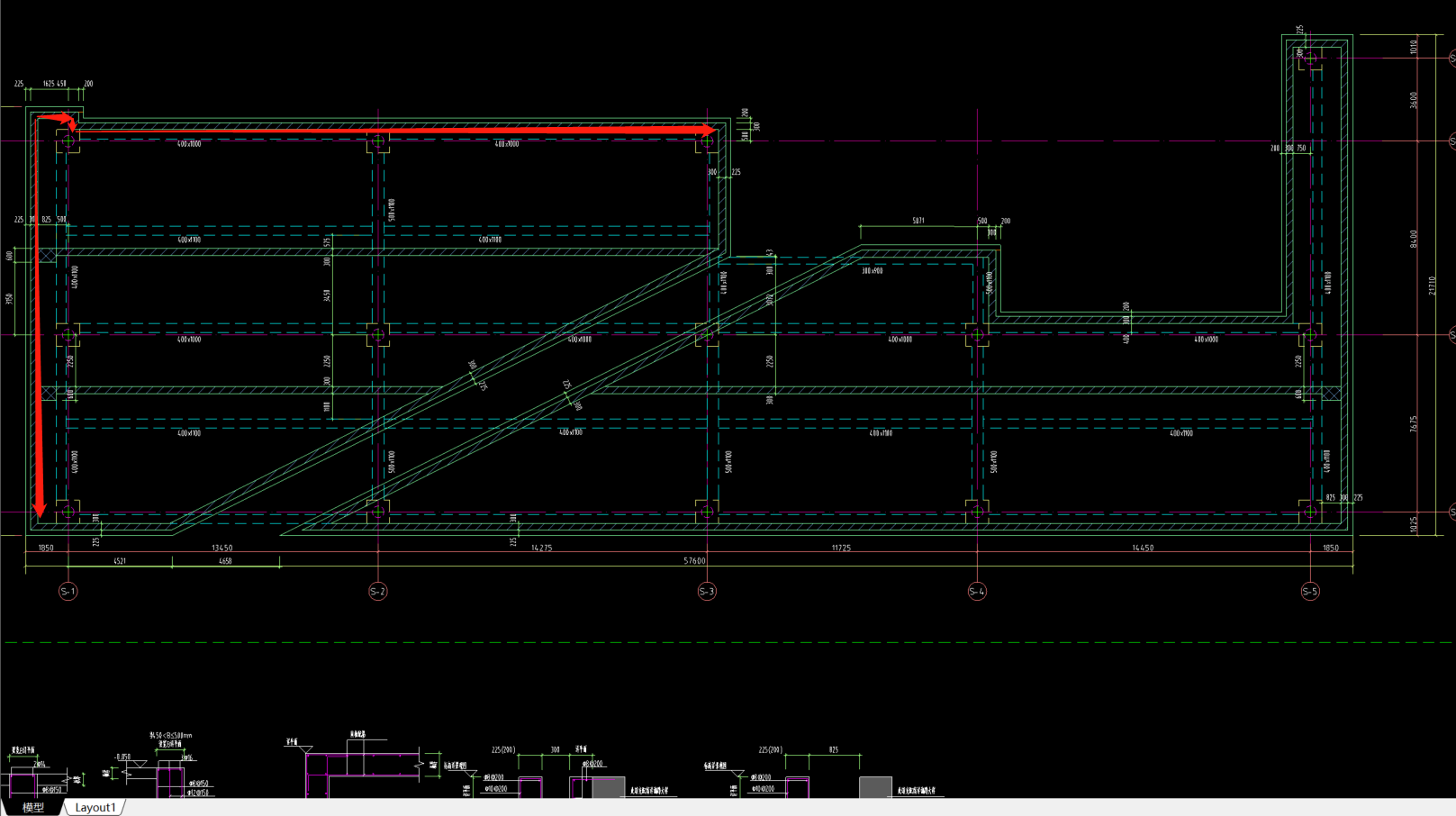The width and height of the screenshot is (1456, 816).
Task: Click the 4521 dimension text
Action: (119, 561)
